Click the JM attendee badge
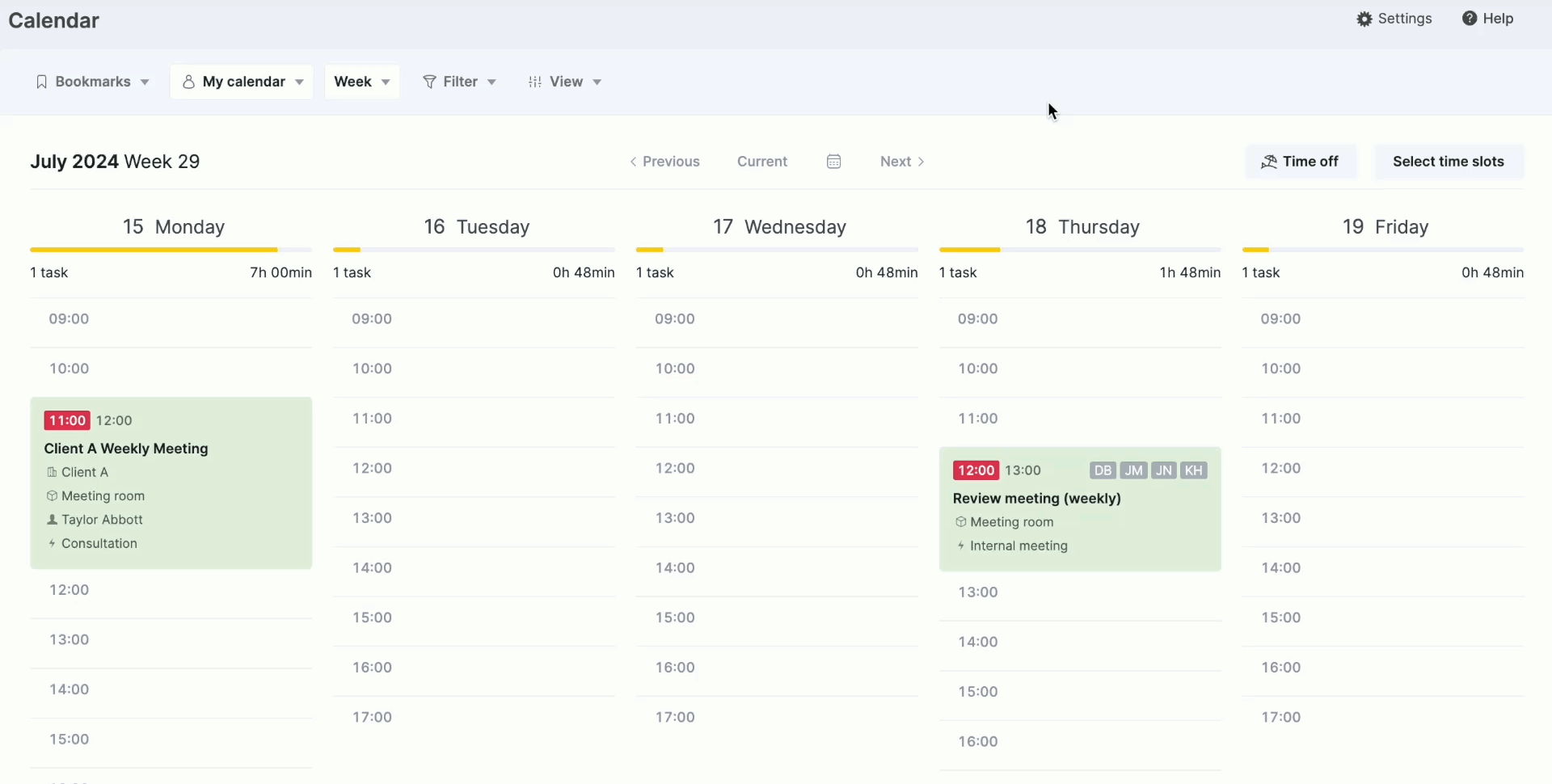1552x784 pixels. [x=1133, y=470]
